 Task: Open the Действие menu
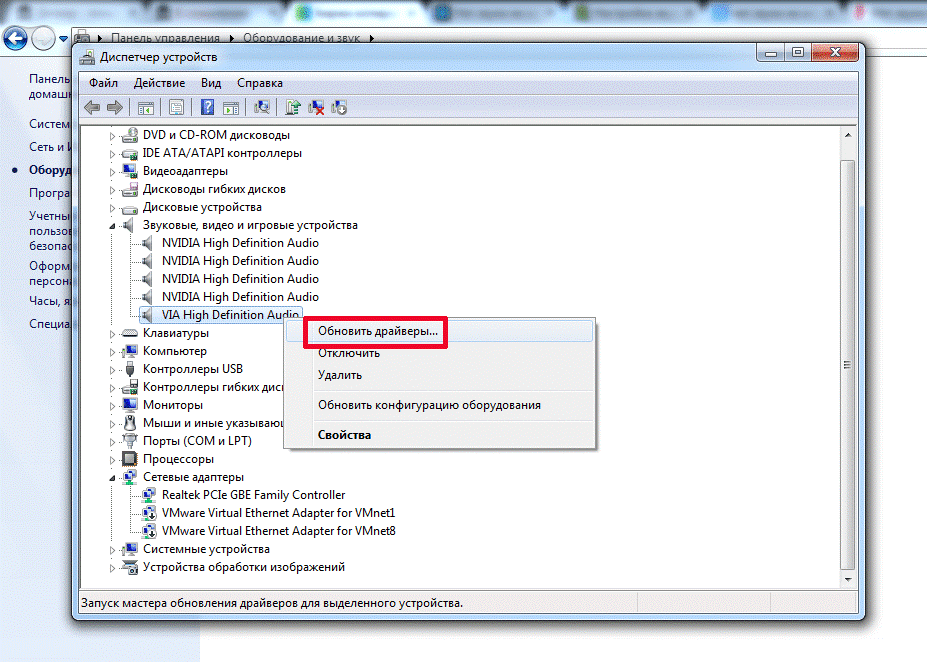(159, 83)
